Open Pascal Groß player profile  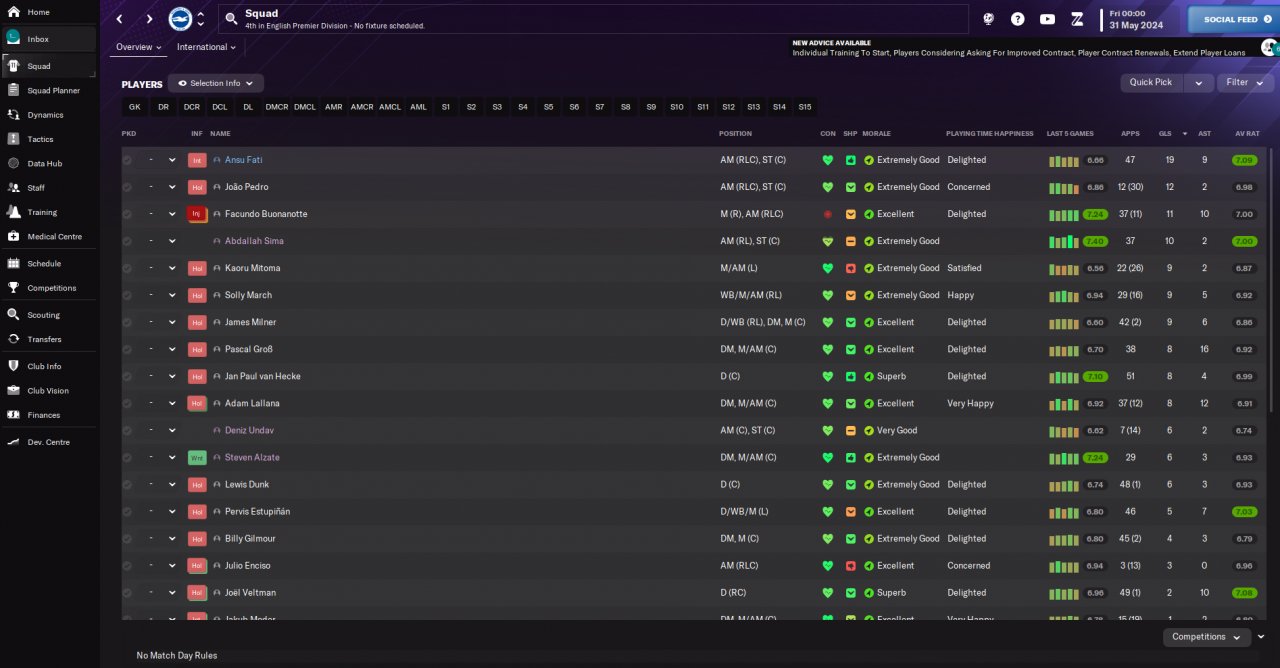click(x=248, y=349)
